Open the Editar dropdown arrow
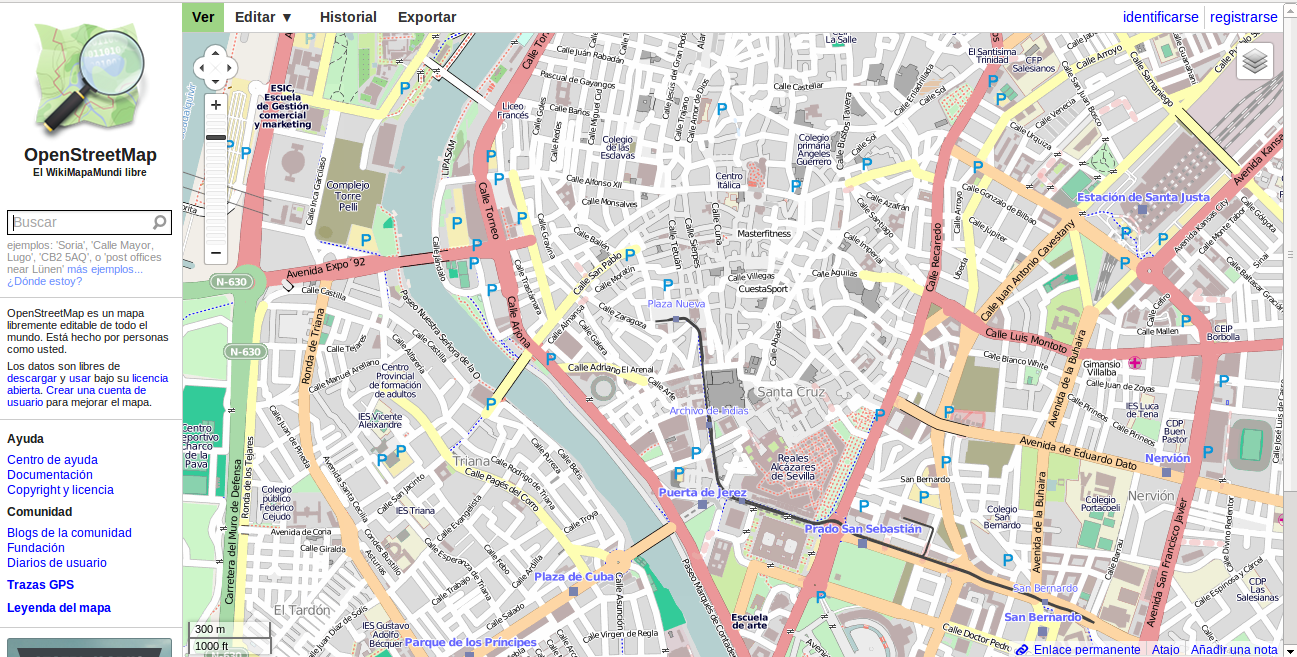This screenshot has width=1297, height=657. tap(287, 17)
